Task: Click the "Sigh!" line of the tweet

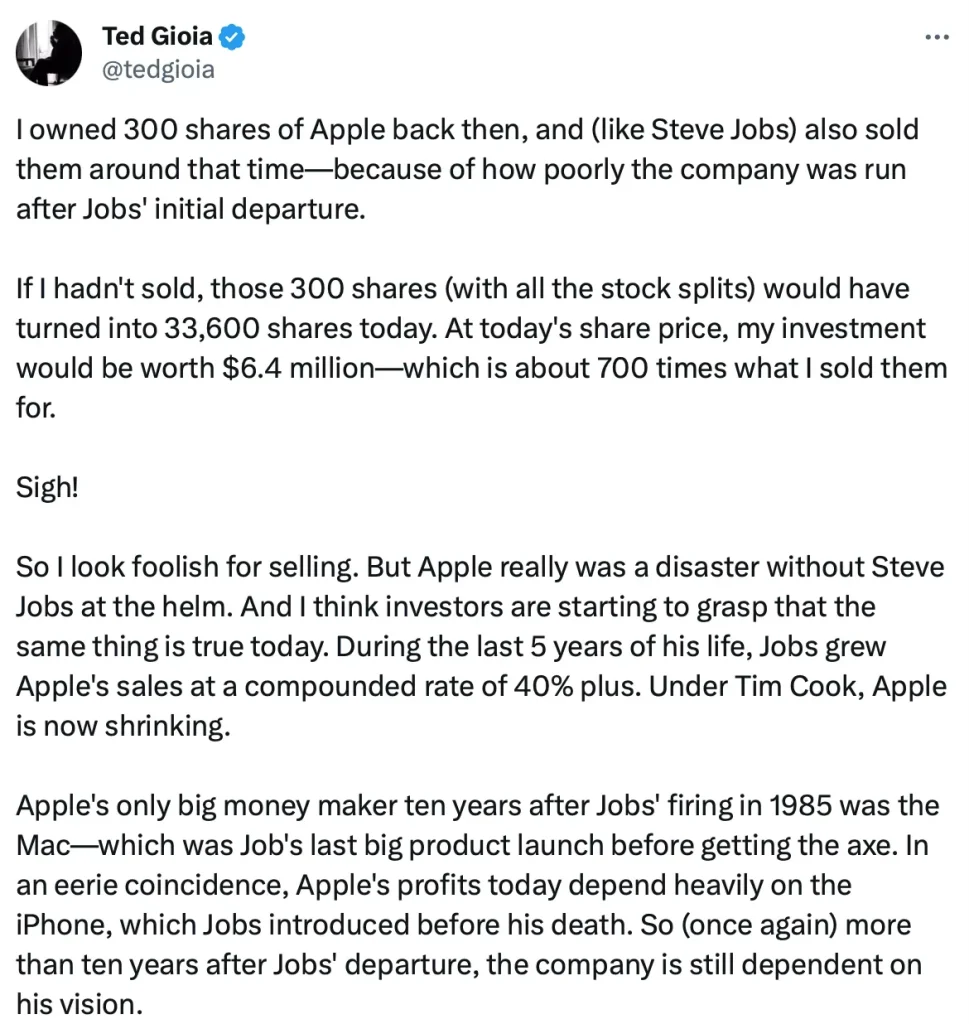Action: click(47, 488)
